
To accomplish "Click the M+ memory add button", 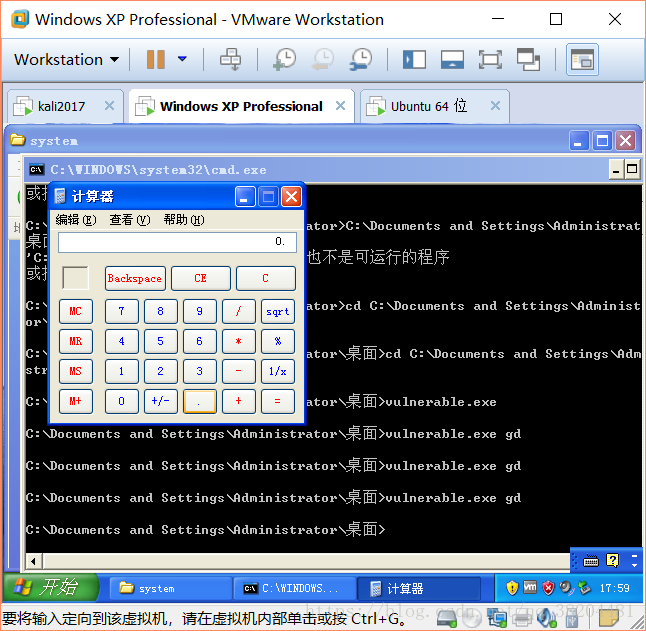I will pos(76,401).
